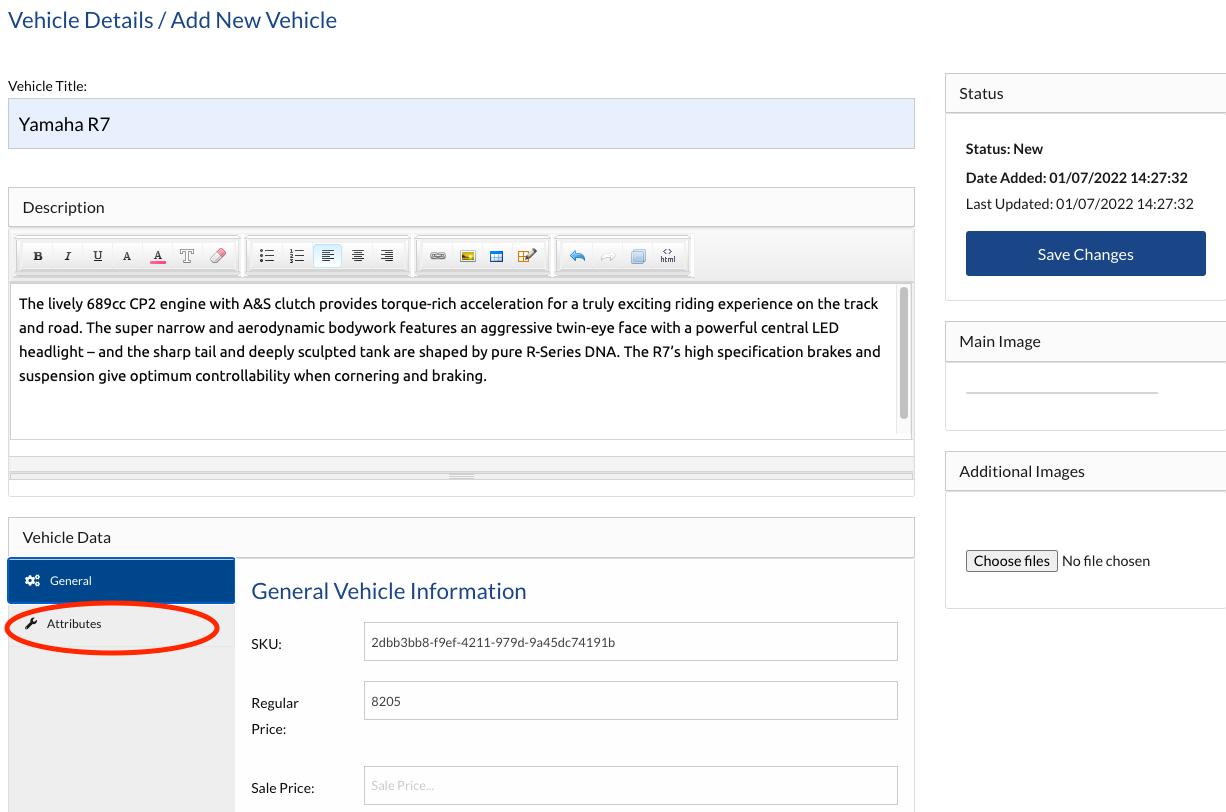Toggle align left for description text
Screen dimensions: 1226x812
point(327,256)
